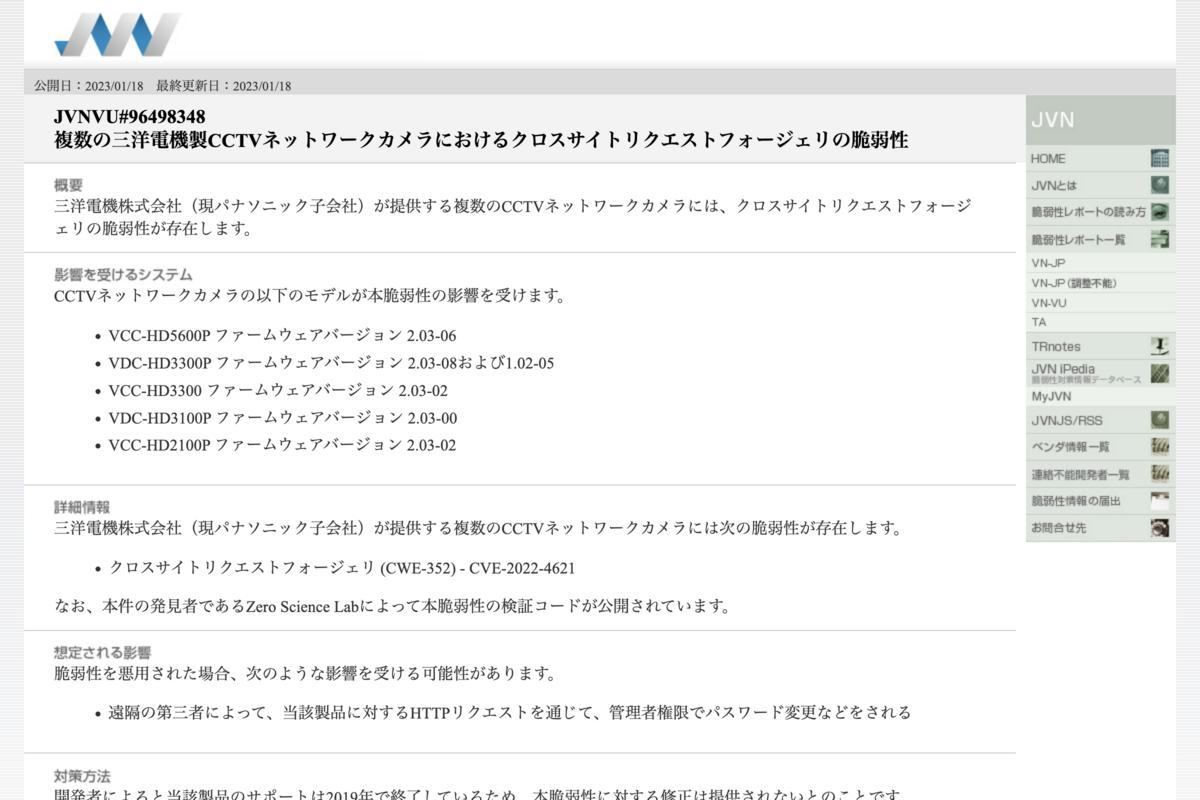
Task: Click the VCC-HD5600P firmware 2.03-06 list row
Action: pos(282,336)
